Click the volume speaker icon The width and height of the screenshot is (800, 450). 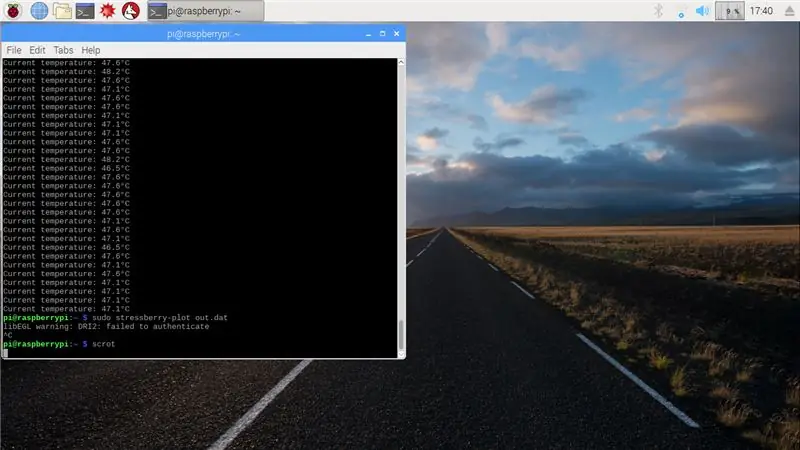[x=703, y=11]
